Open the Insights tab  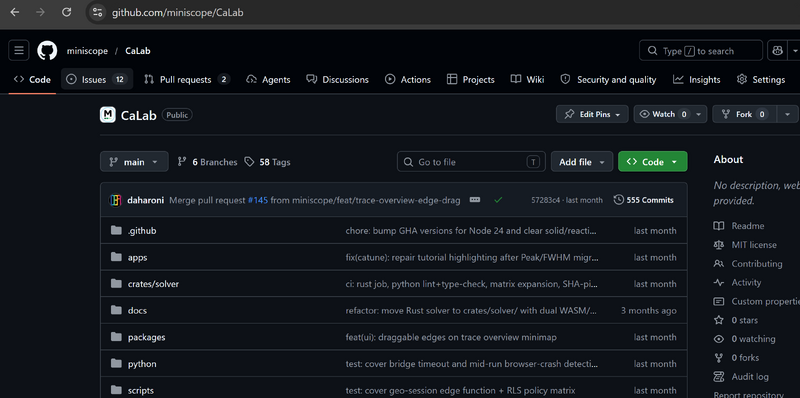pos(696,80)
